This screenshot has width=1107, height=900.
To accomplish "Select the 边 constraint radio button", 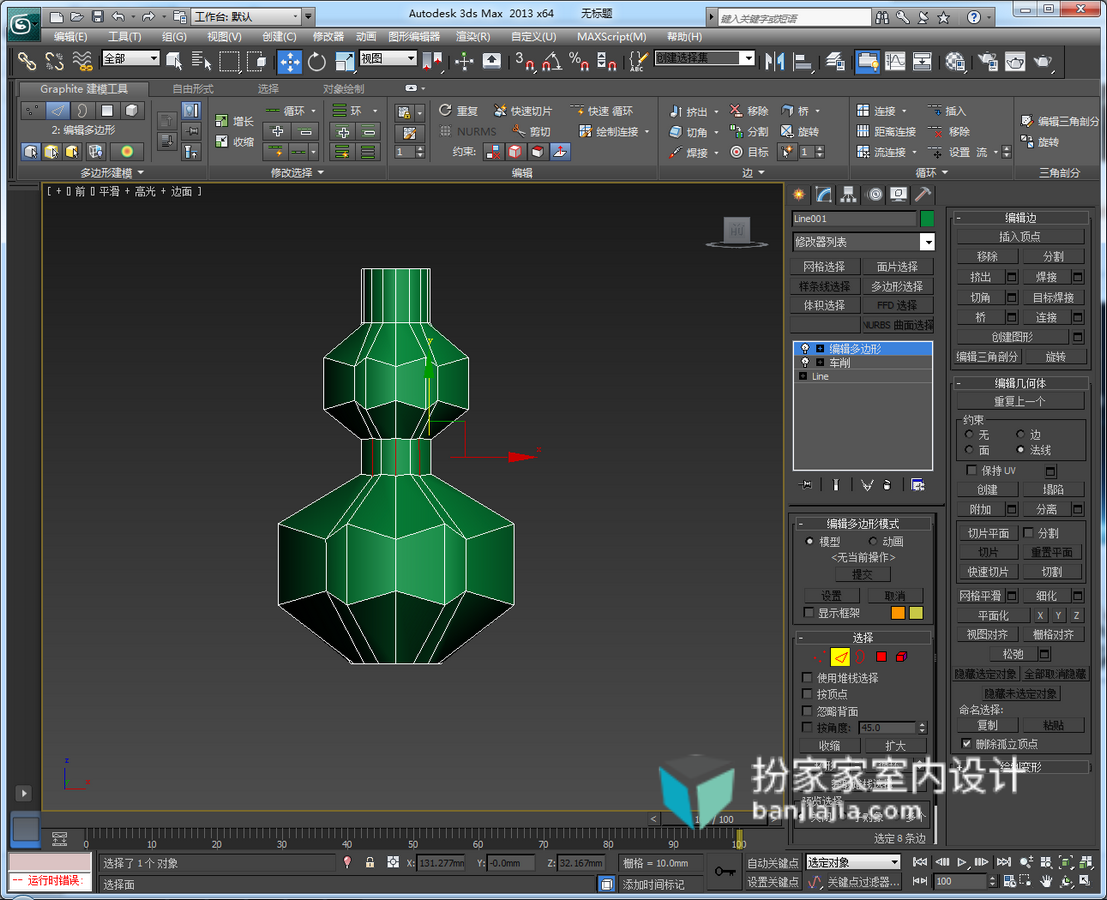I will tap(1020, 434).
